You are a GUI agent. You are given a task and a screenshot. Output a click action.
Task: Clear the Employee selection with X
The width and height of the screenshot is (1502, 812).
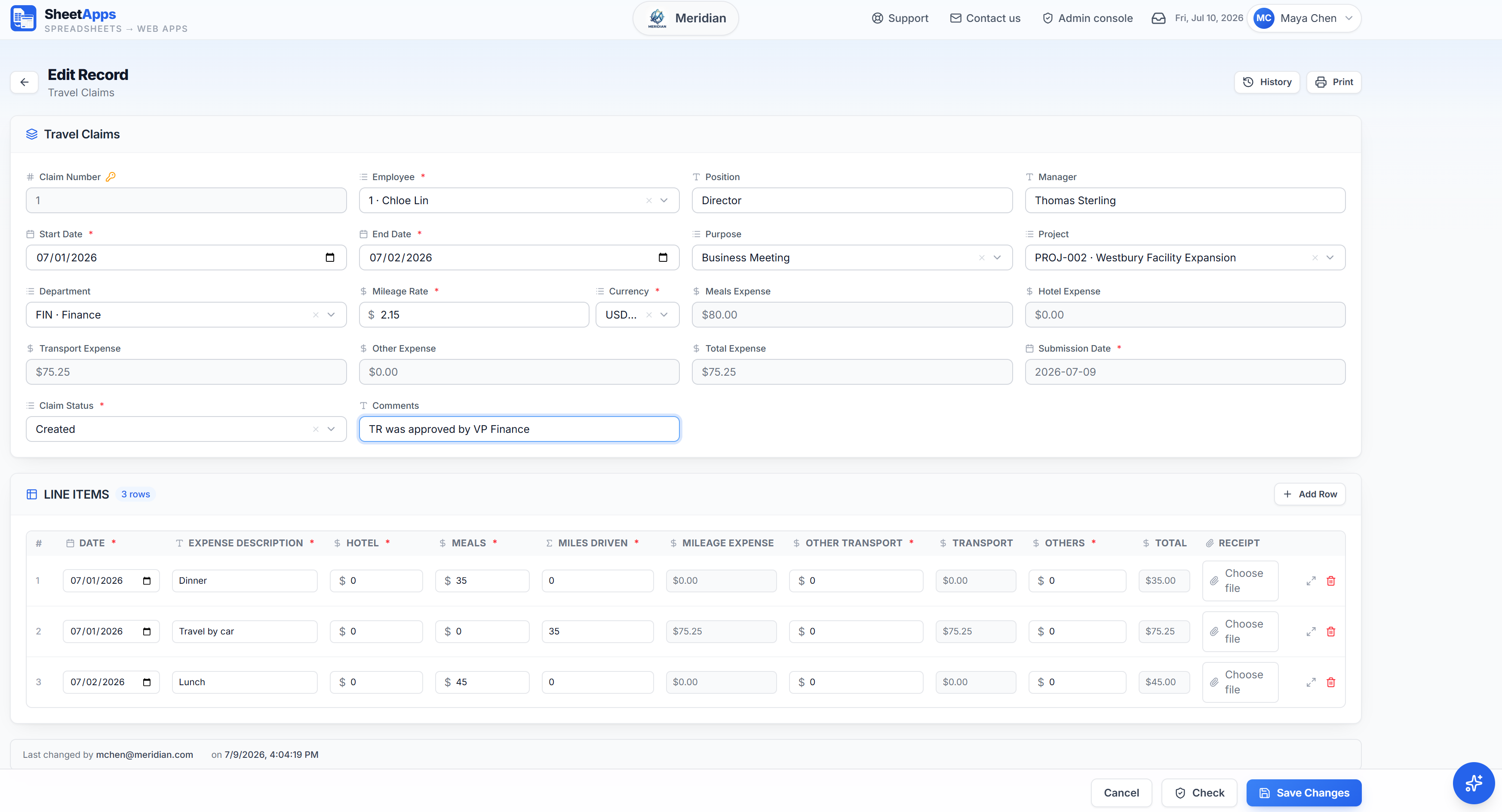tap(648, 200)
